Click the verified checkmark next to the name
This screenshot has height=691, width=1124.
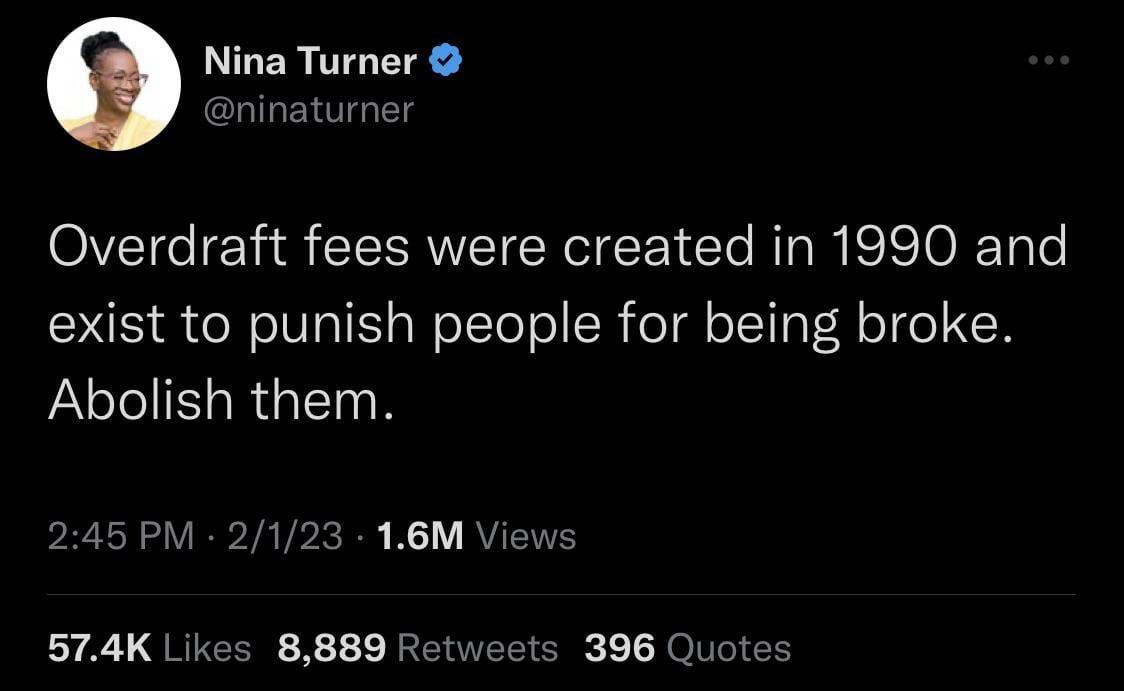pyautogui.click(x=446, y=60)
